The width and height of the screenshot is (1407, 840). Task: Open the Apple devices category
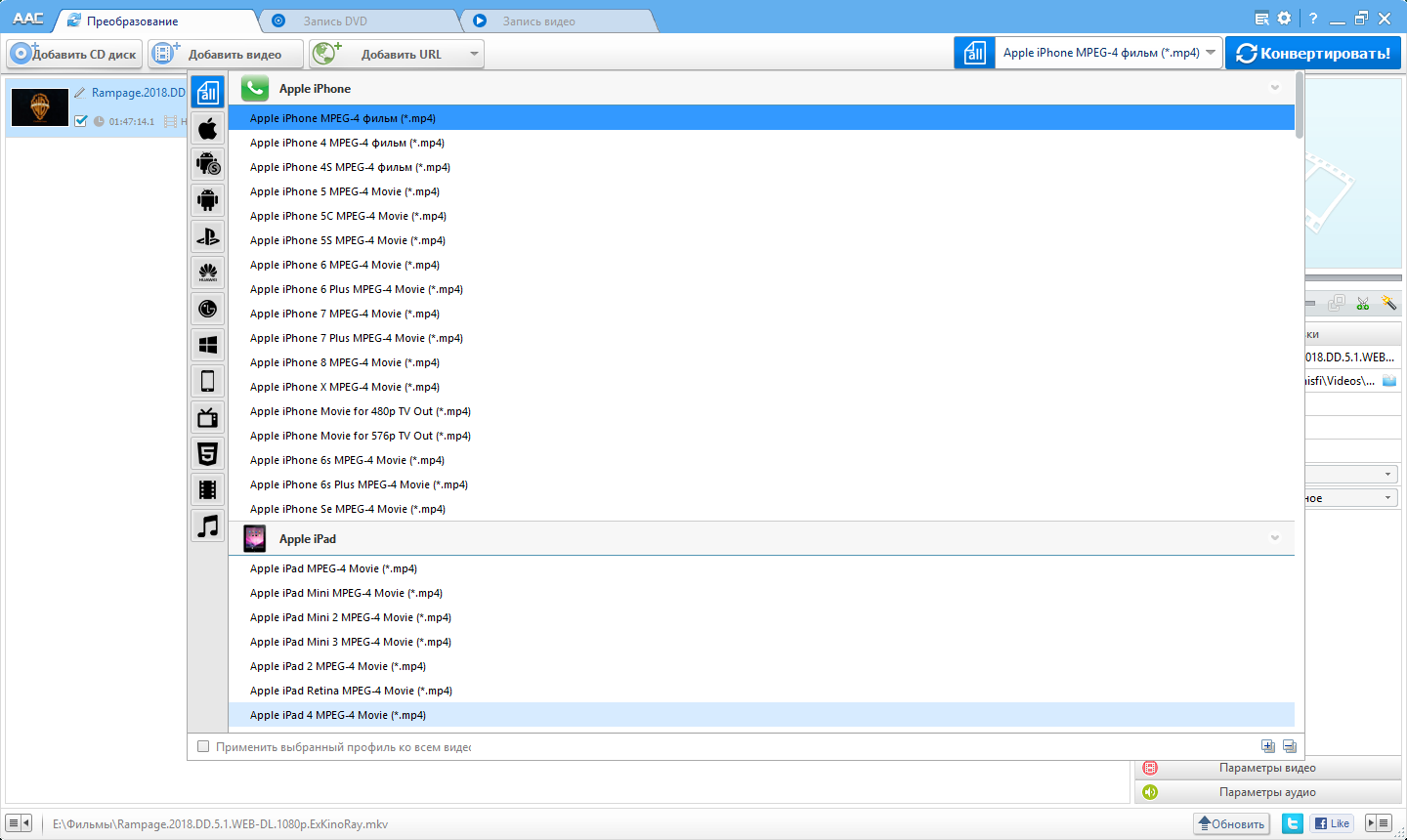[207, 128]
